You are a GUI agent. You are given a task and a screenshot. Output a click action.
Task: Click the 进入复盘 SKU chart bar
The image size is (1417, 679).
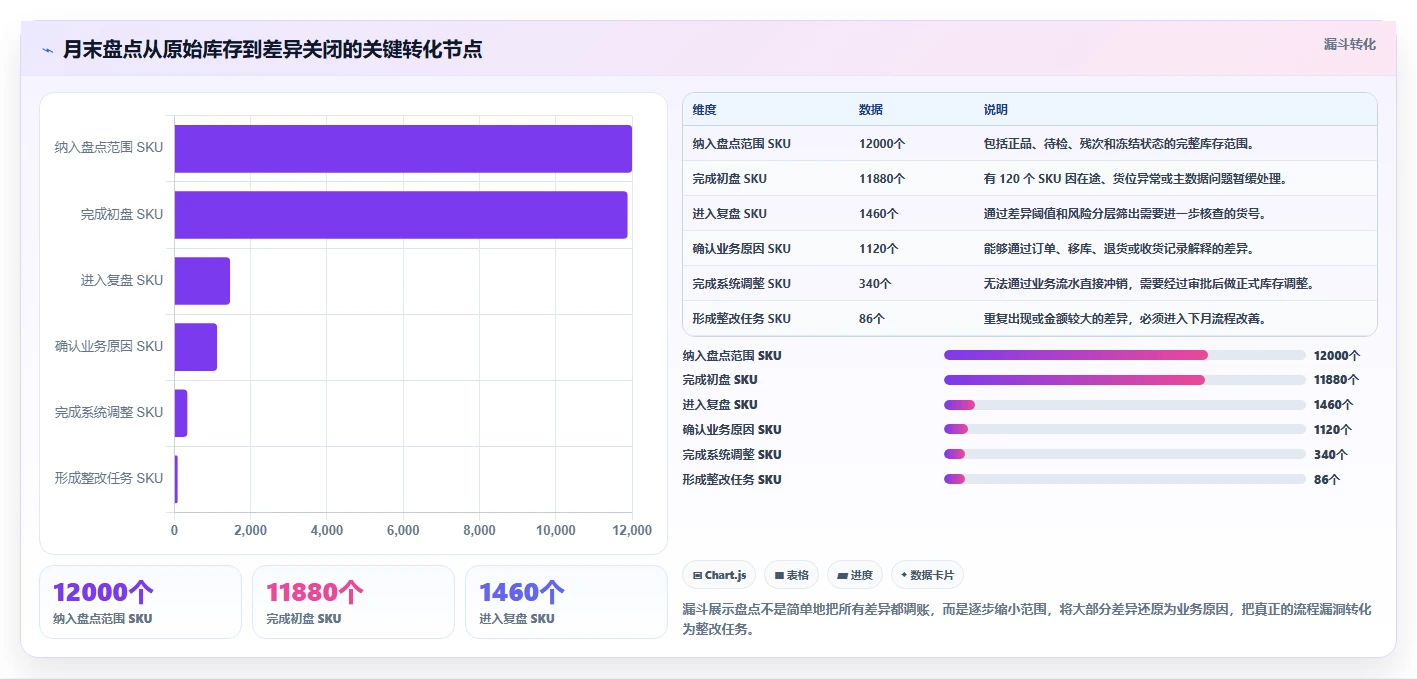pyautogui.click(x=202, y=281)
